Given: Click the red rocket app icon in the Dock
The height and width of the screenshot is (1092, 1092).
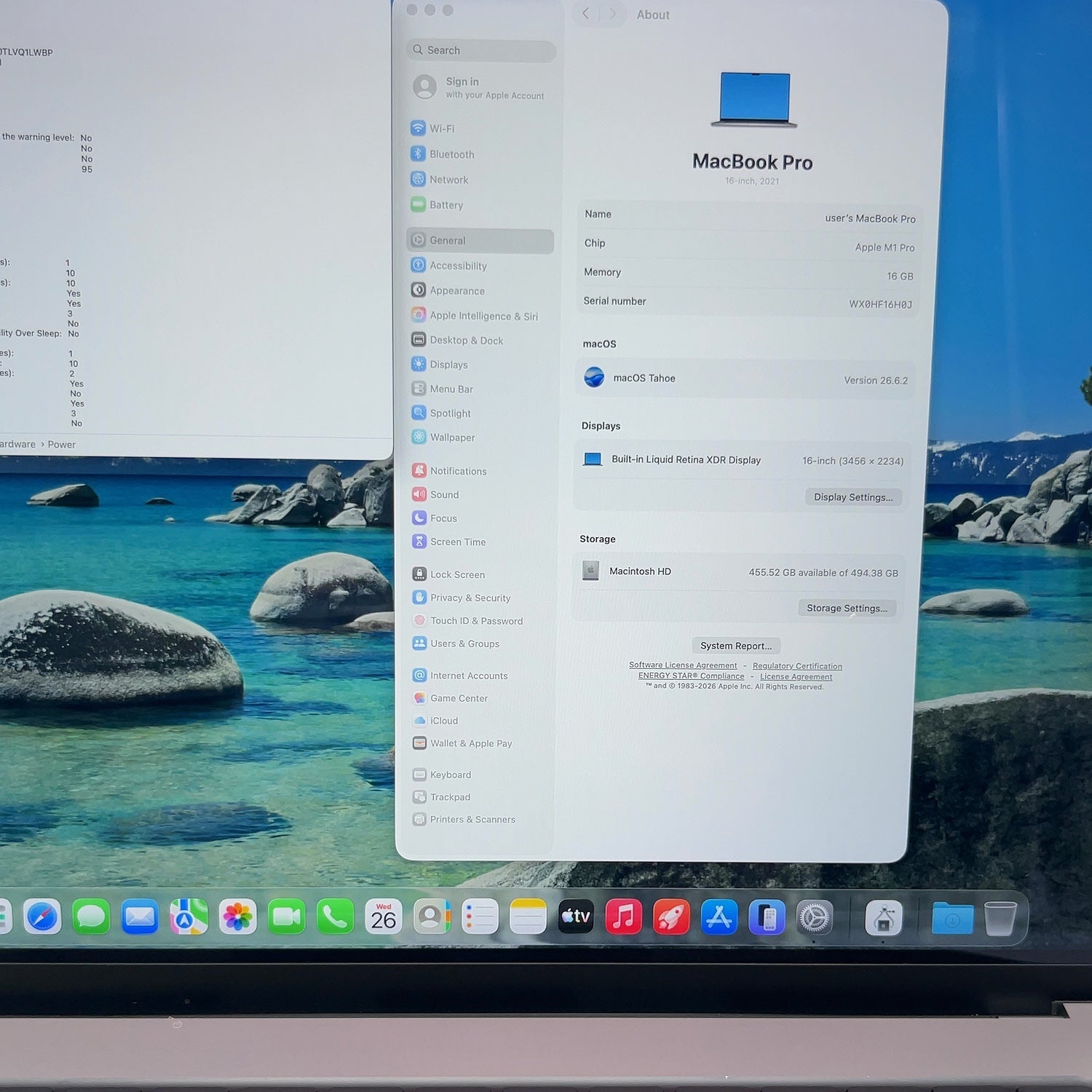Looking at the screenshot, I should coord(671,917).
